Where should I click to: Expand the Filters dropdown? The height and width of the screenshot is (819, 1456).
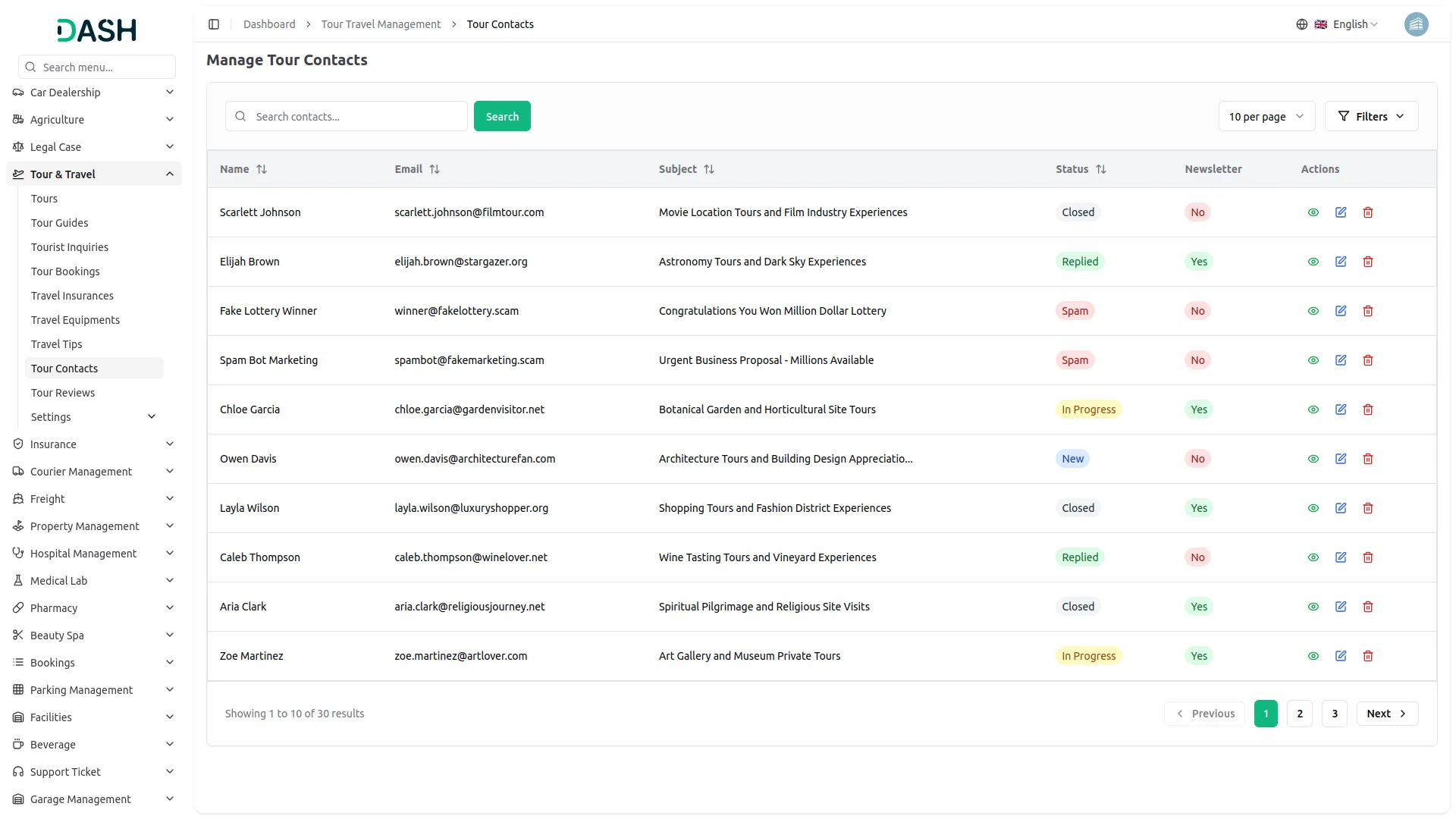(x=1370, y=117)
